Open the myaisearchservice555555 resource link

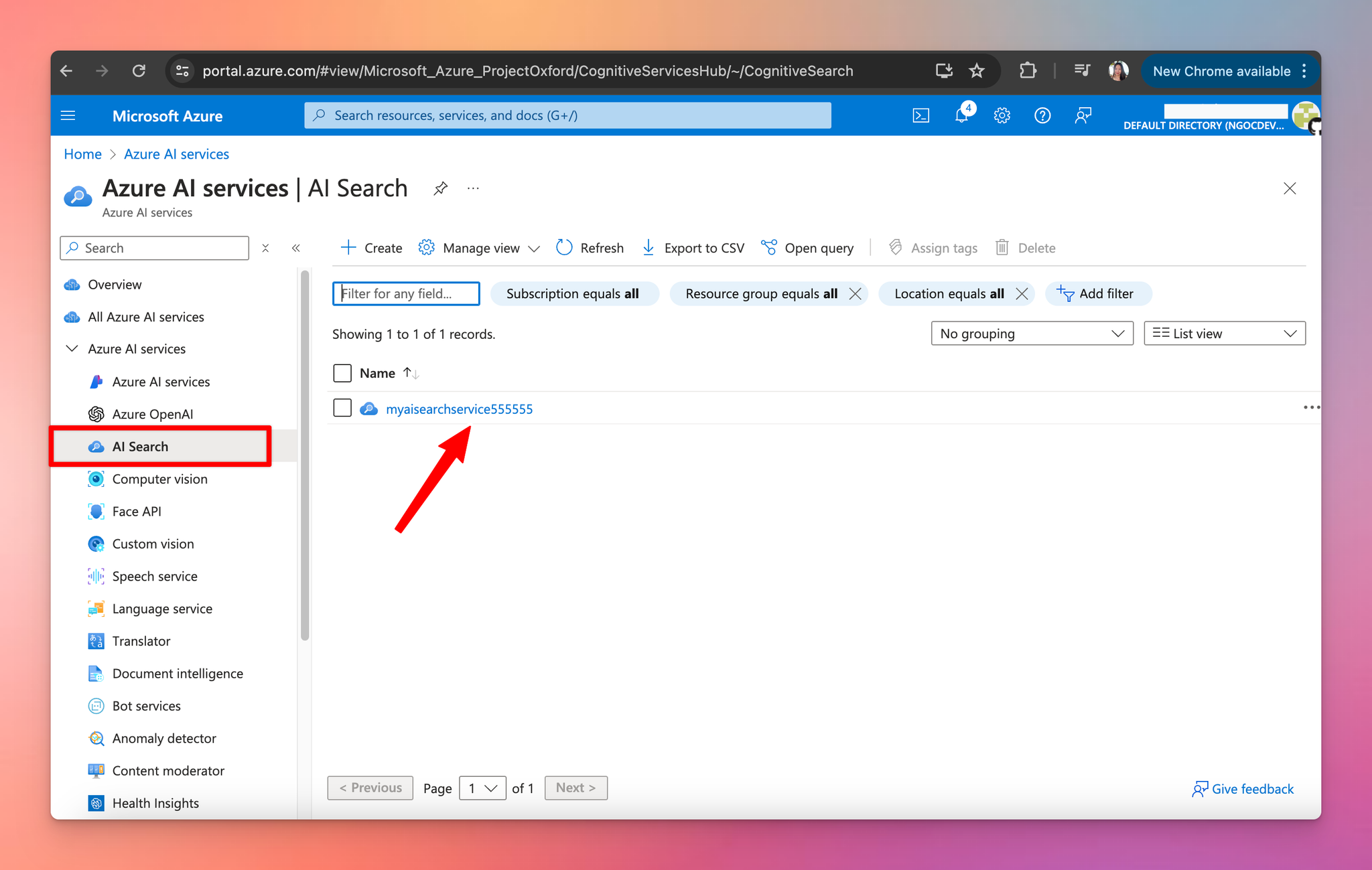coord(460,409)
